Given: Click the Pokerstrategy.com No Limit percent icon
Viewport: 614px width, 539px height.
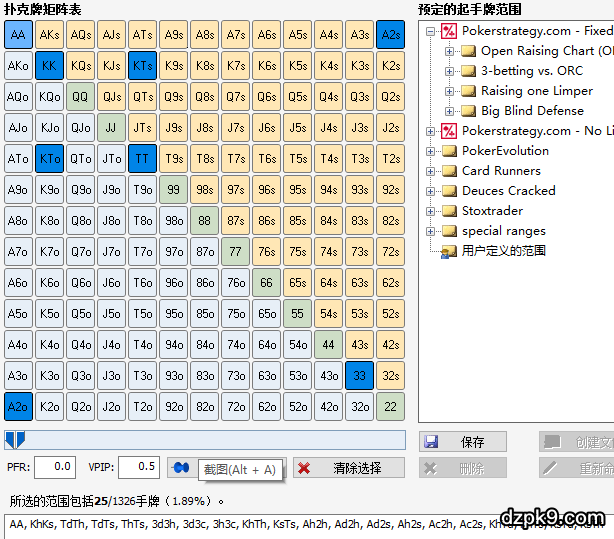Looking at the screenshot, I should click(449, 131).
